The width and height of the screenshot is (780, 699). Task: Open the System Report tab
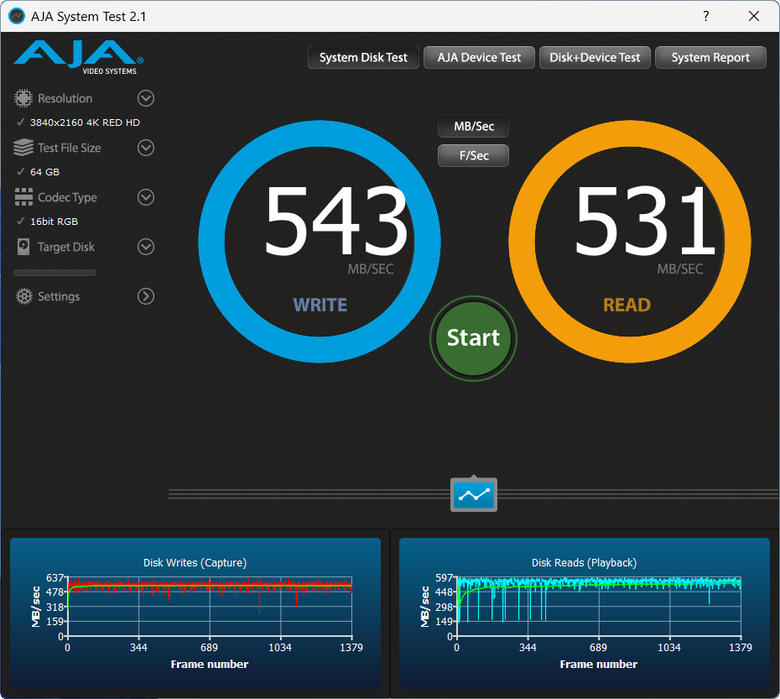pyautogui.click(x=710, y=58)
